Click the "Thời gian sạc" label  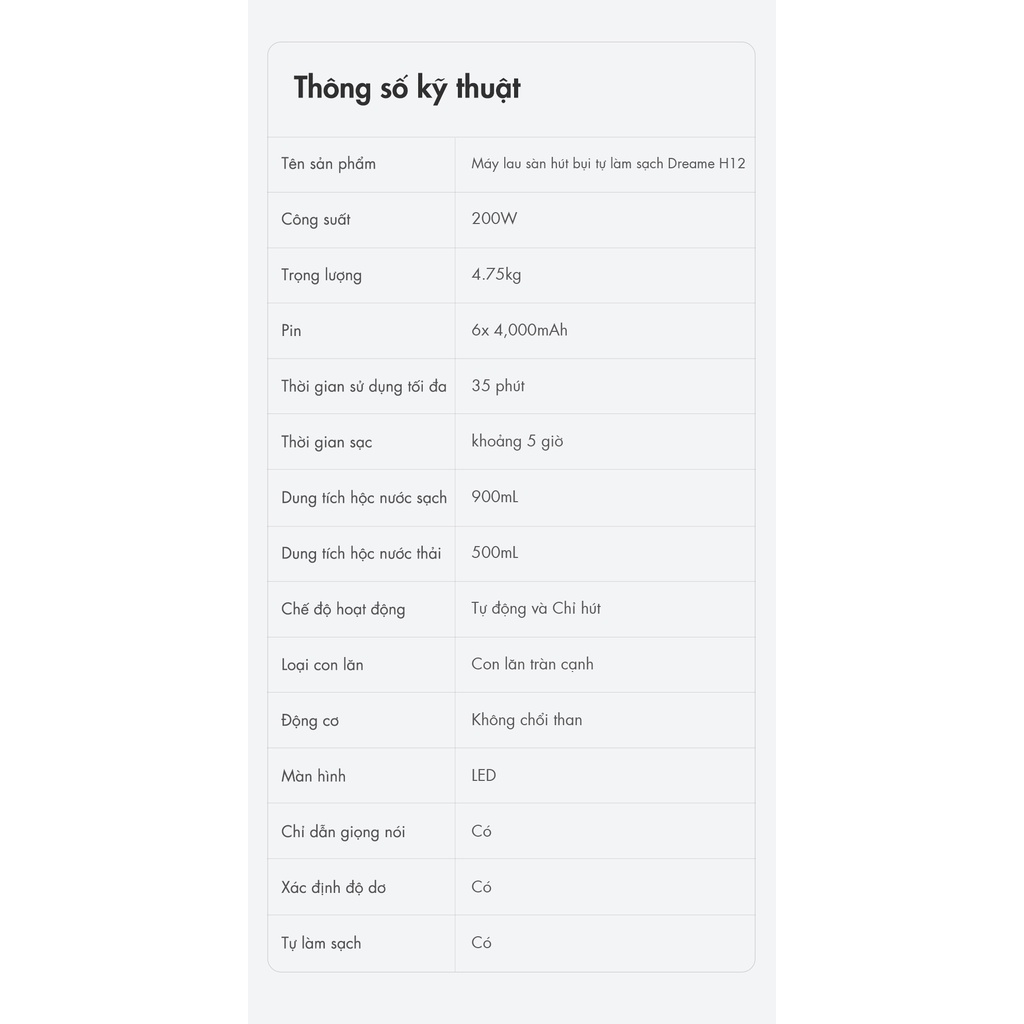(x=326, y=442)
